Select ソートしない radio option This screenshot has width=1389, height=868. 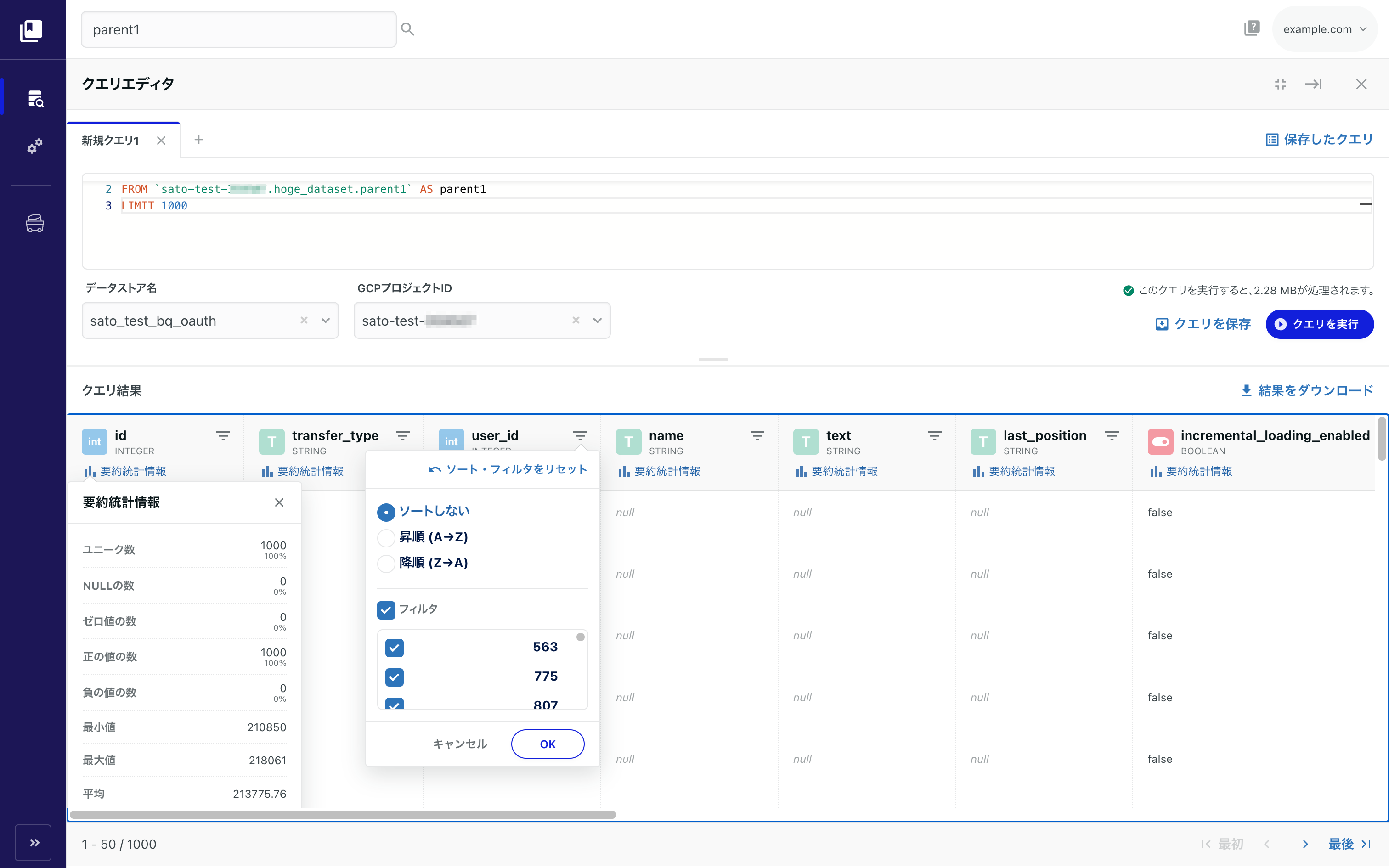pos(386,512)
